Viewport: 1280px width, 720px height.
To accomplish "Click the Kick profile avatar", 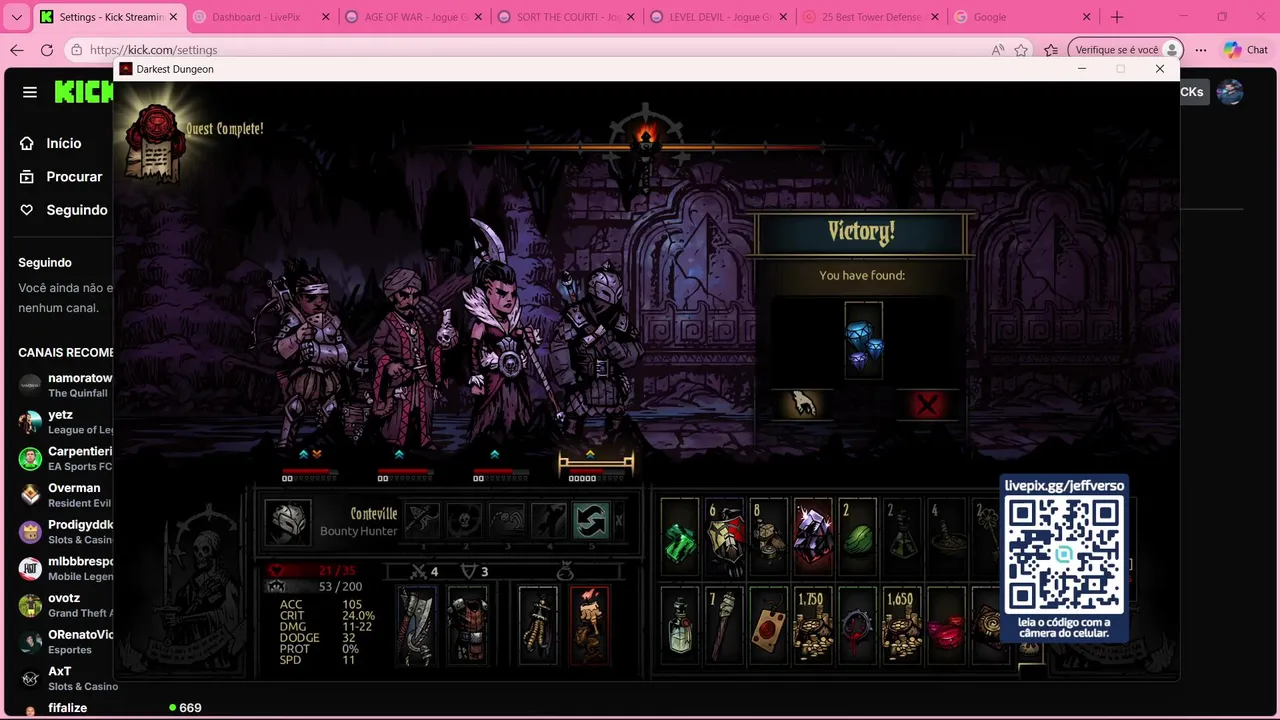I will click(1230, 92).
